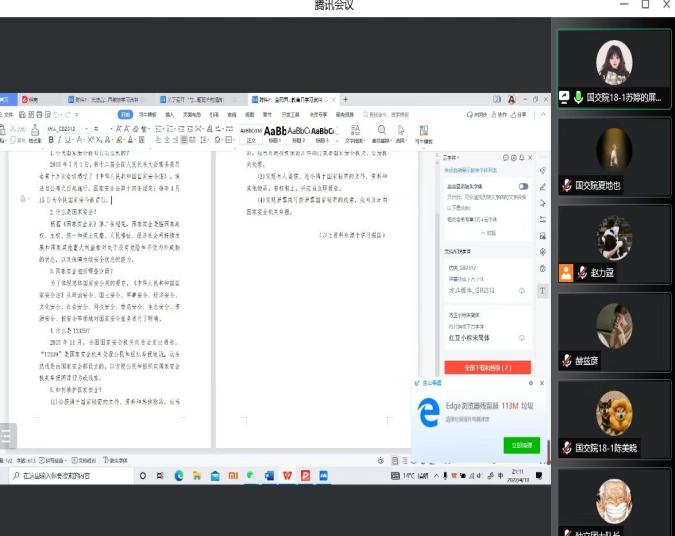Image resolution: width=675 pixels, height=536 pixels.
Task: Click the find and replace magnifier icon
Action: pos(382,130)
